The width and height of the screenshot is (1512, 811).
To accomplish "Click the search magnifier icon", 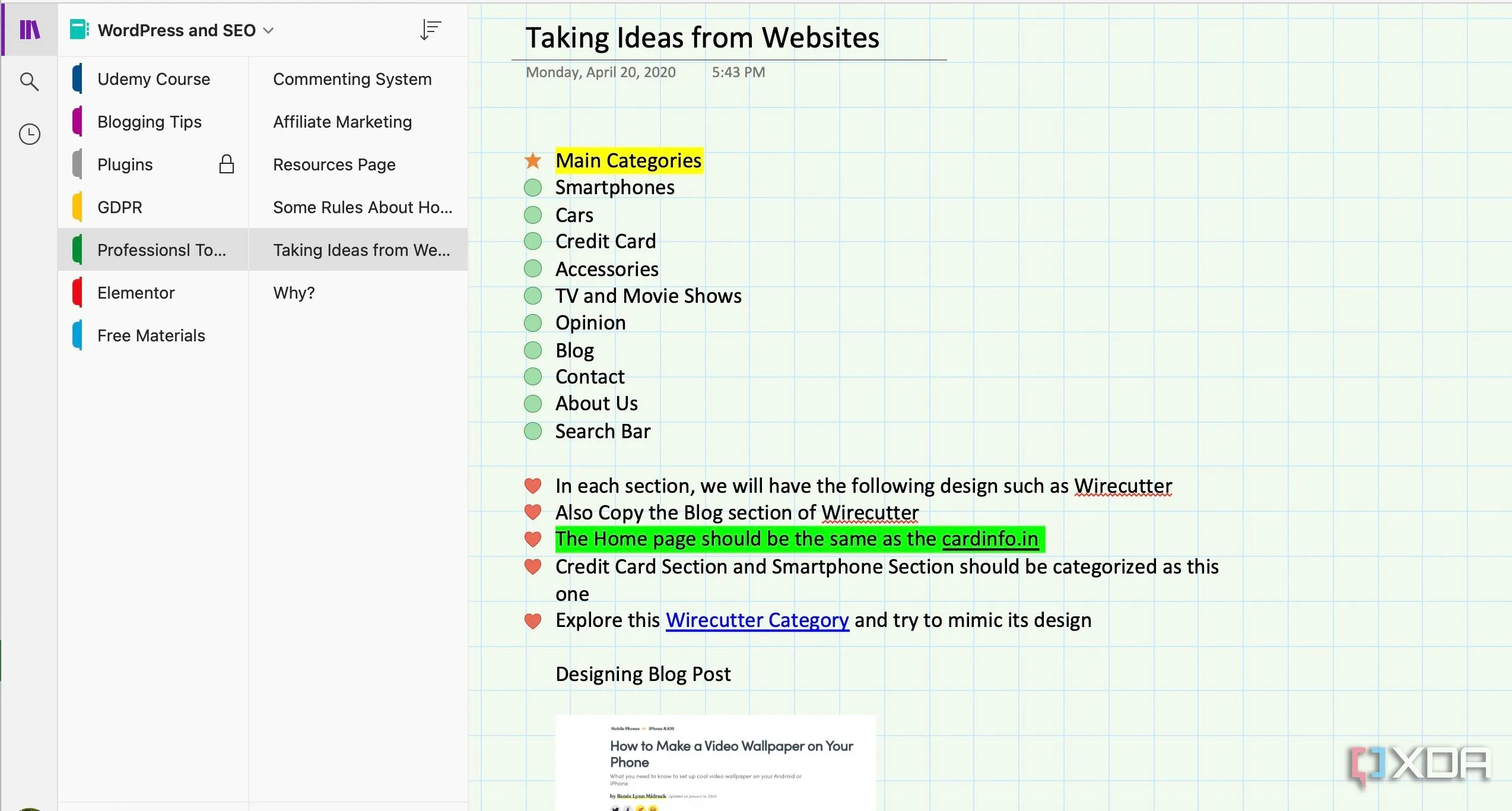I will point(29,81).
